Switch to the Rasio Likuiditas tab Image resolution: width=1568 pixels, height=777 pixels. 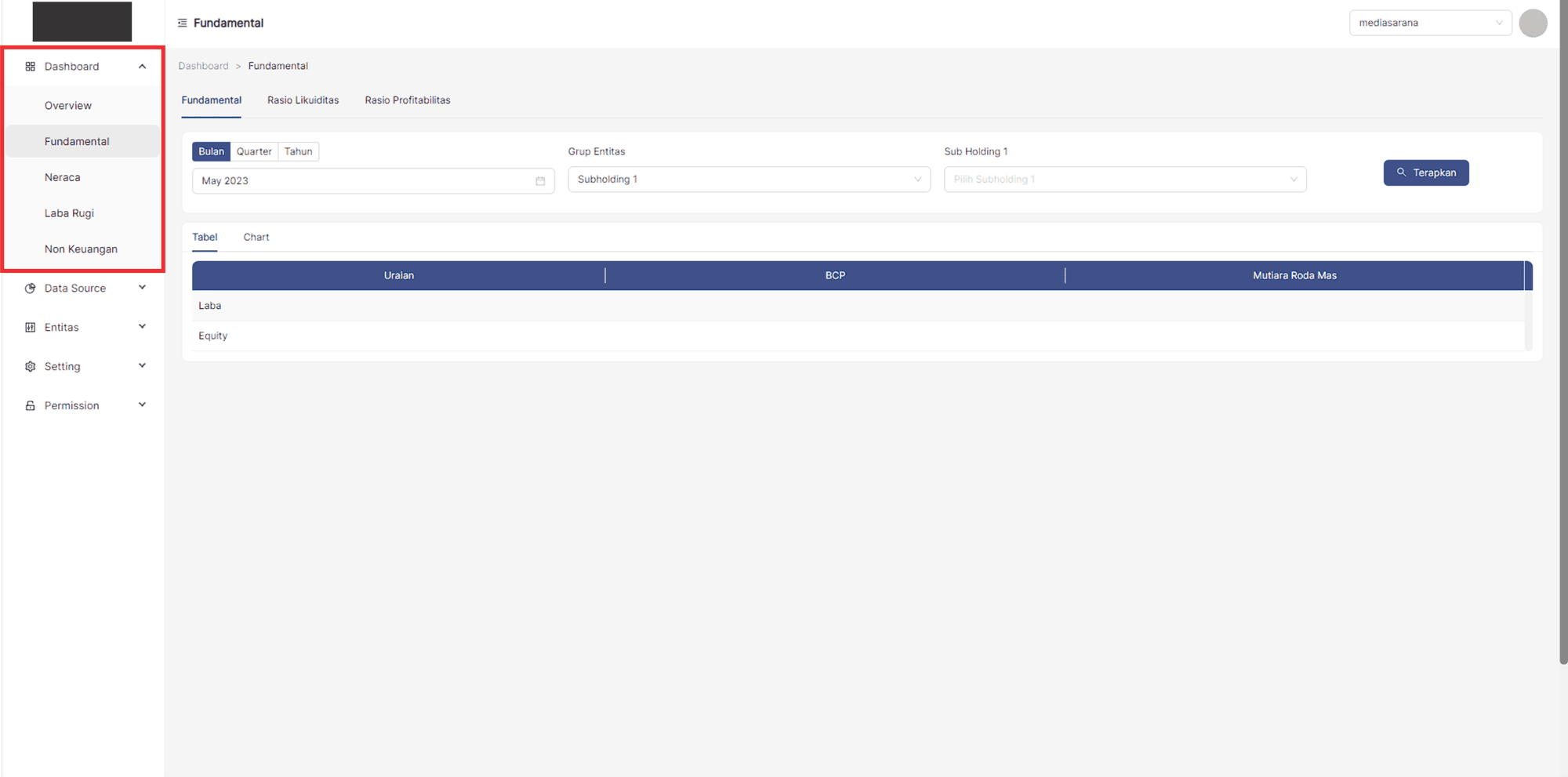[x=303, y=100]
